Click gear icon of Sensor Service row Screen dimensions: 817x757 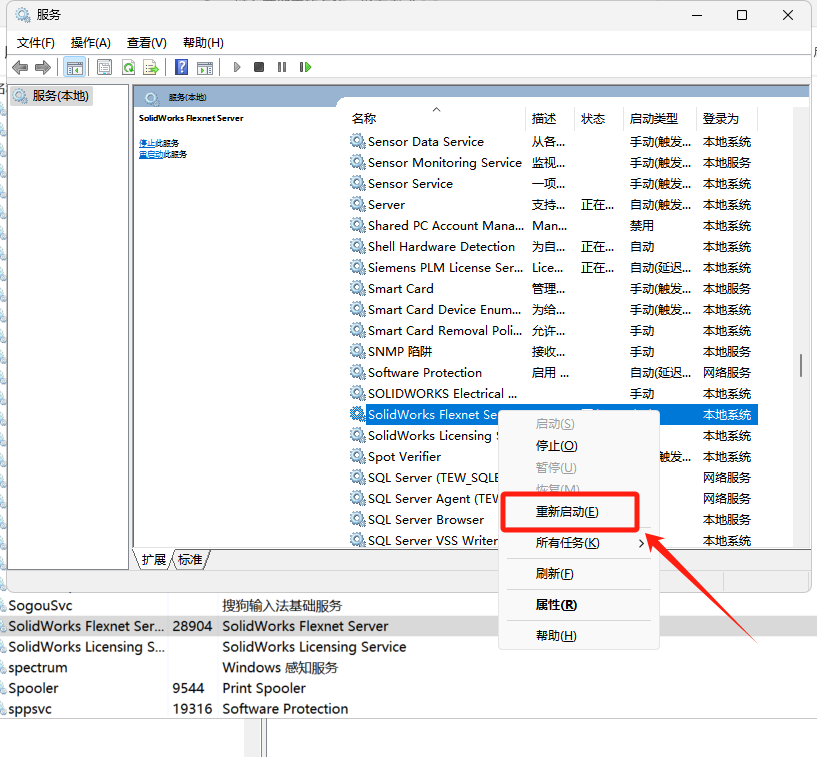357,183
